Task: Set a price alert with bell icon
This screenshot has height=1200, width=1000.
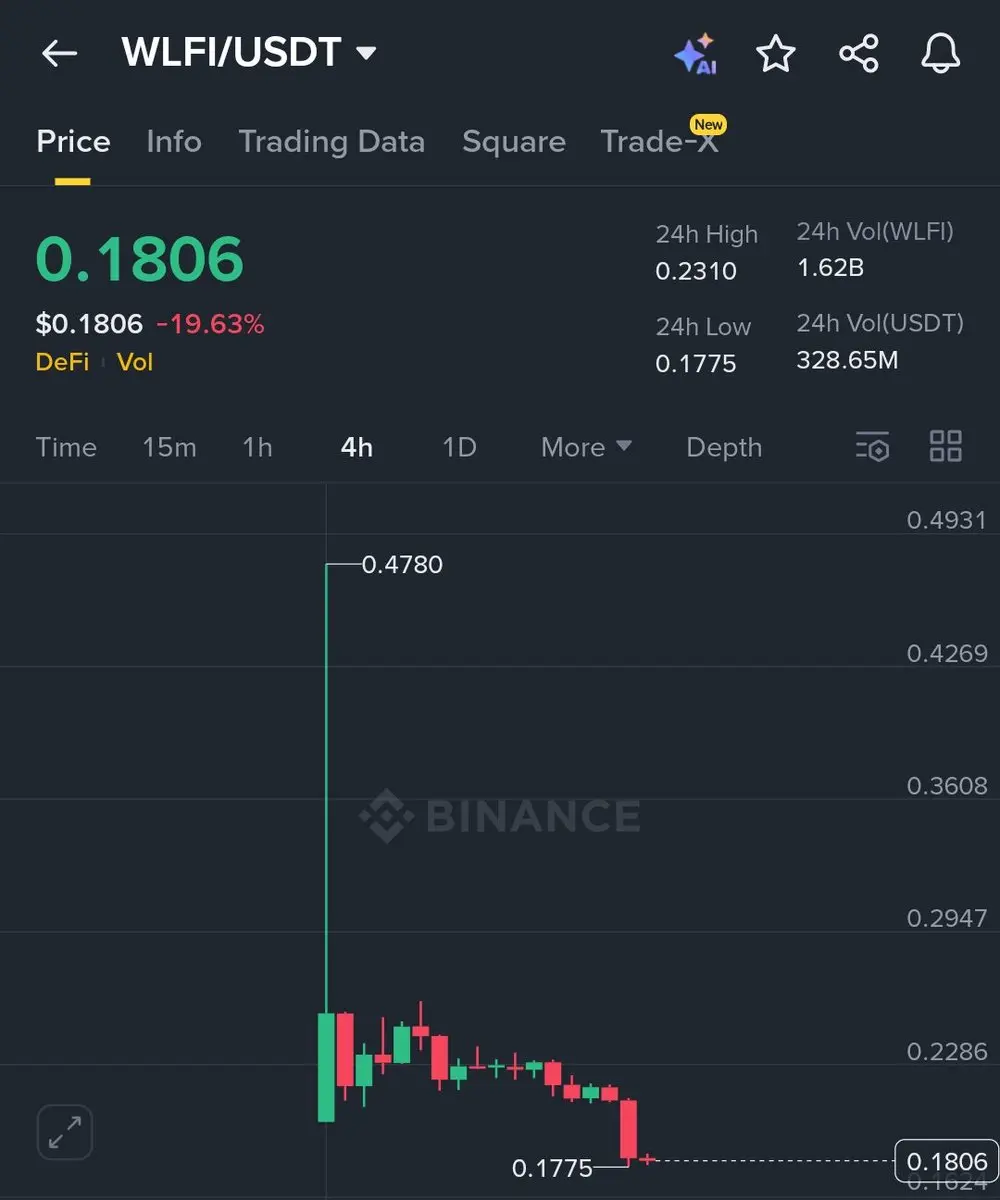Action: [940, 53]
